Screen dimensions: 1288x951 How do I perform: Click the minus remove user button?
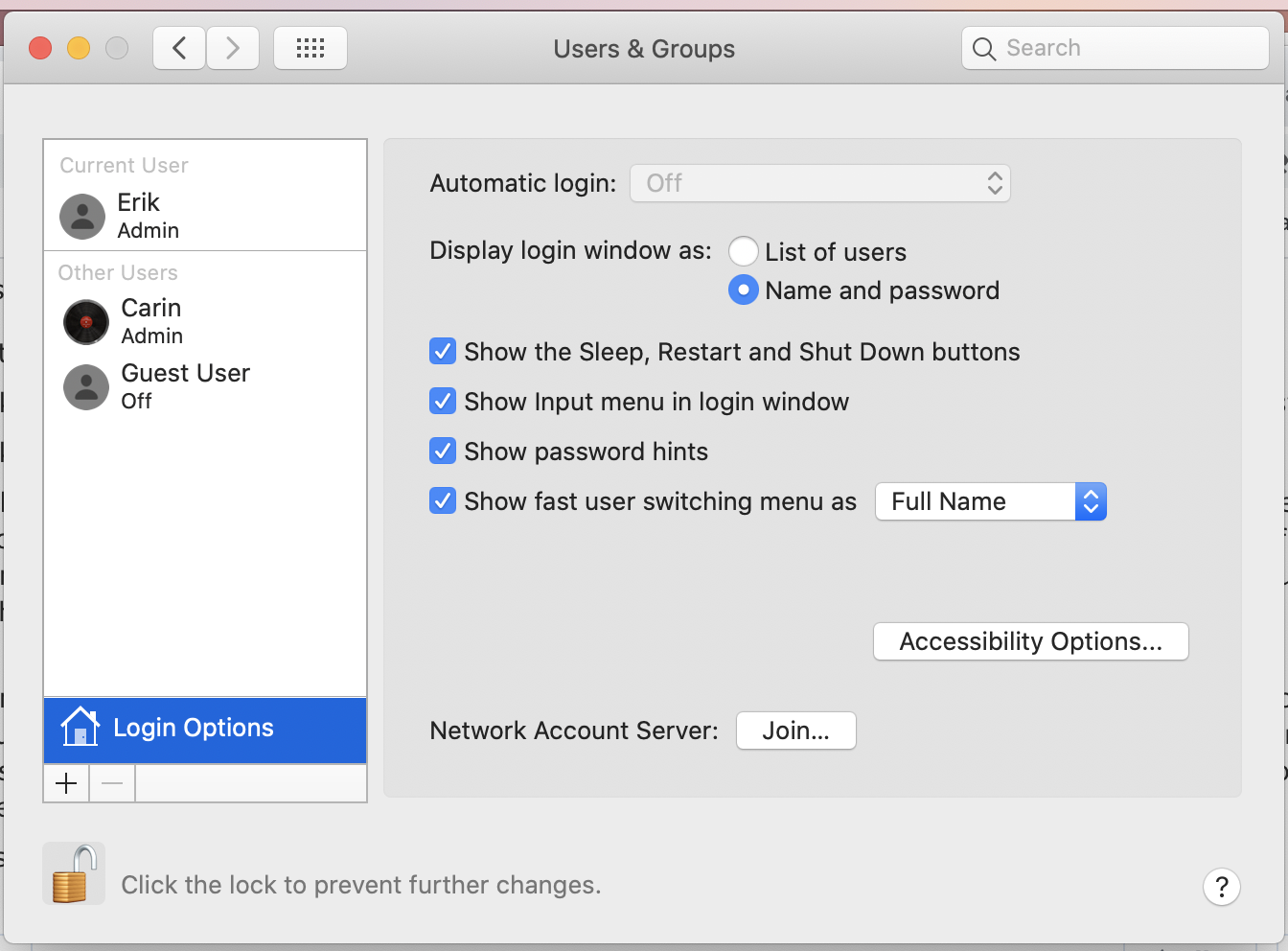112,783
